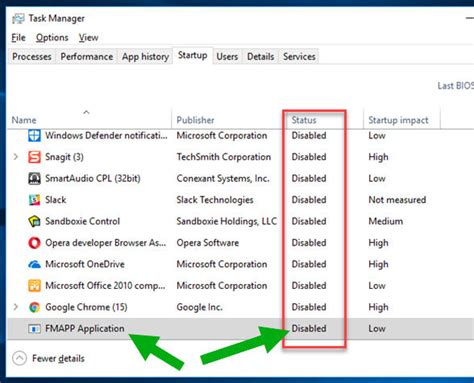Click High impact in Google Chrome row

[x=378, y=307]
